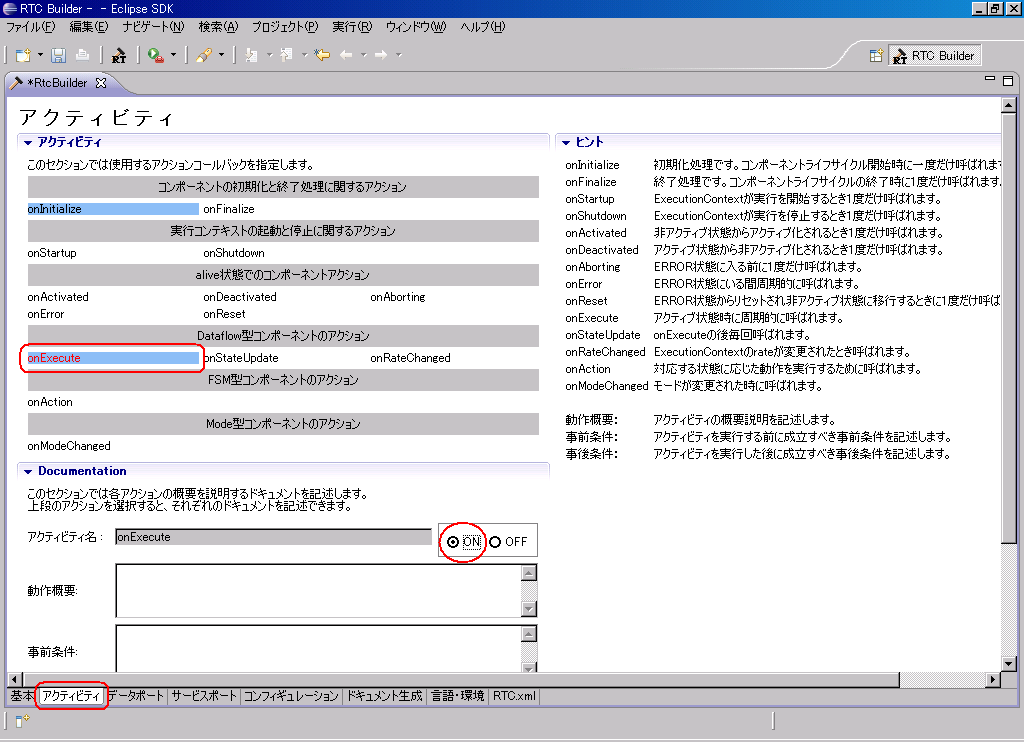Click the Back navigation arrow icon
1024x742 pixels.
tap(346, 56)
